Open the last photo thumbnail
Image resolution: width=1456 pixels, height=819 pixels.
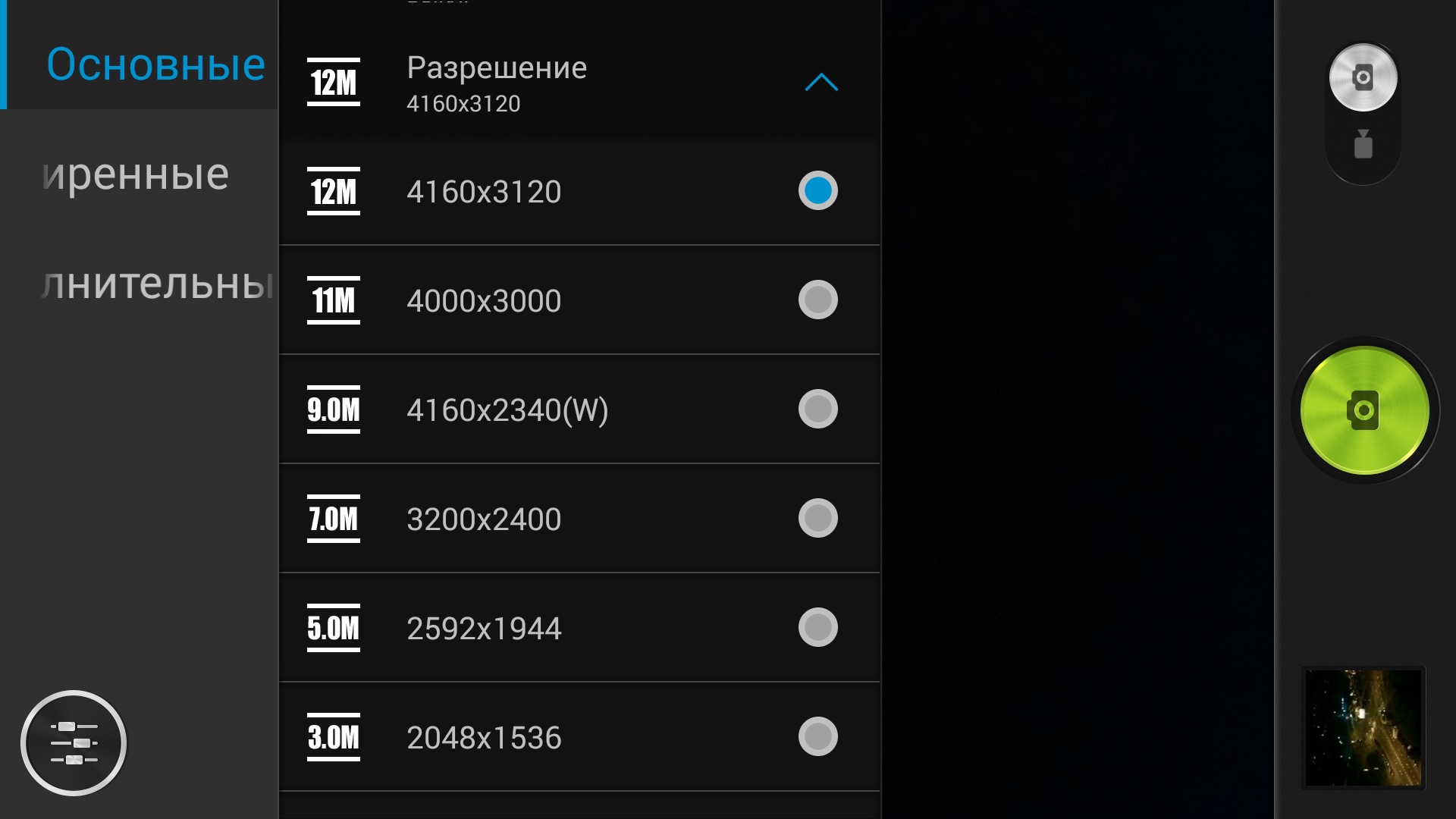point(1363,727)
